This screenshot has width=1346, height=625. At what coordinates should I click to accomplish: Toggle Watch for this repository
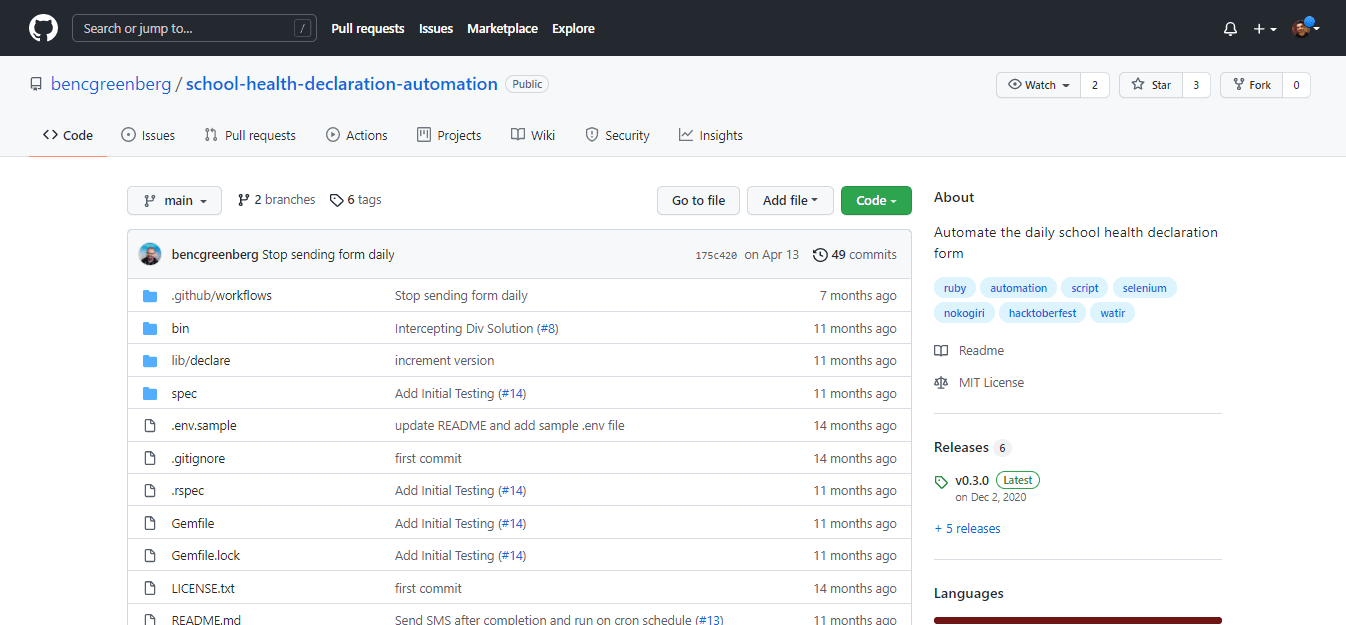pos(1038,85)
